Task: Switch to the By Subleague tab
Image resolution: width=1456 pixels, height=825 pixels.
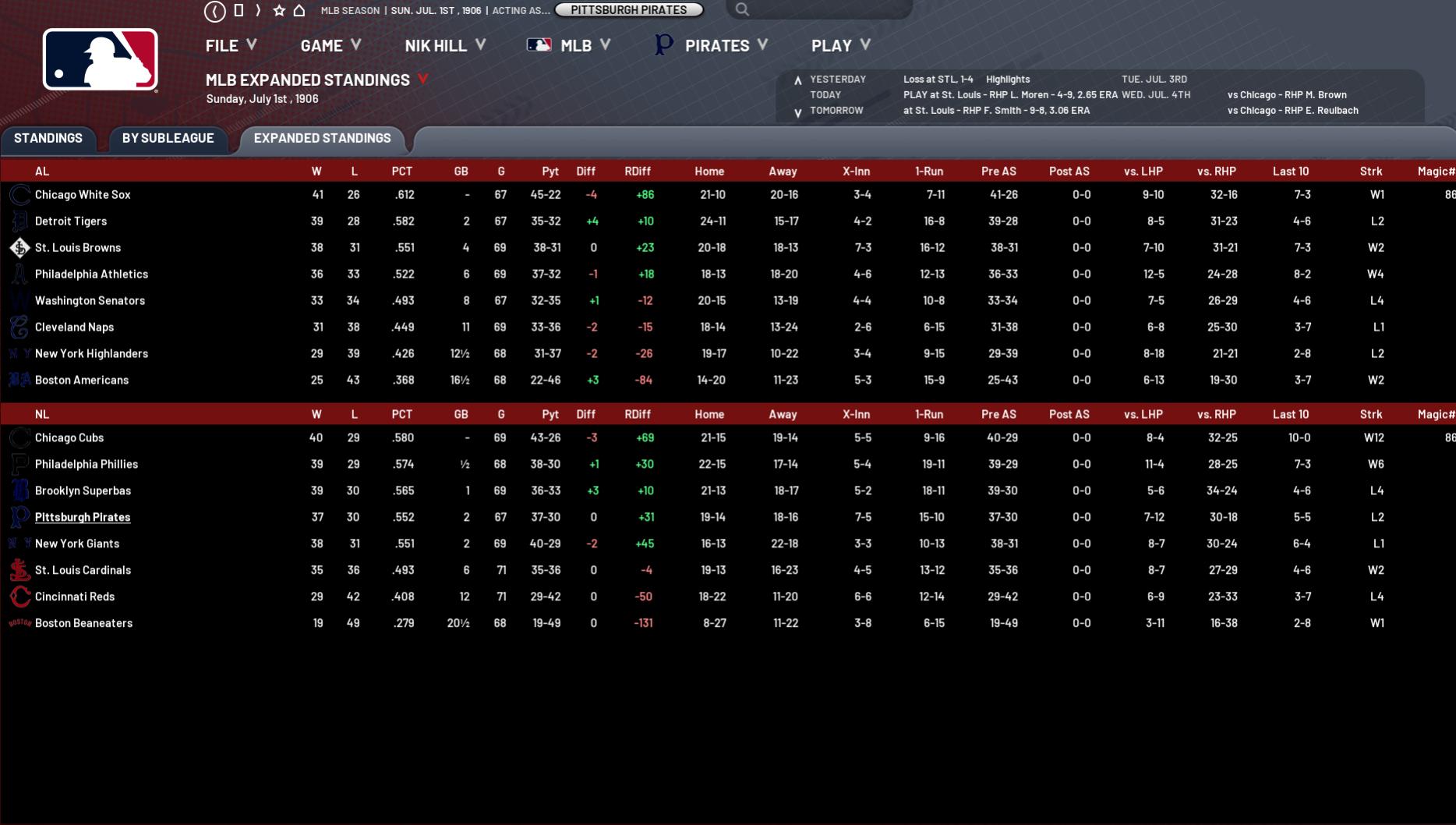Action: point(168,138)
